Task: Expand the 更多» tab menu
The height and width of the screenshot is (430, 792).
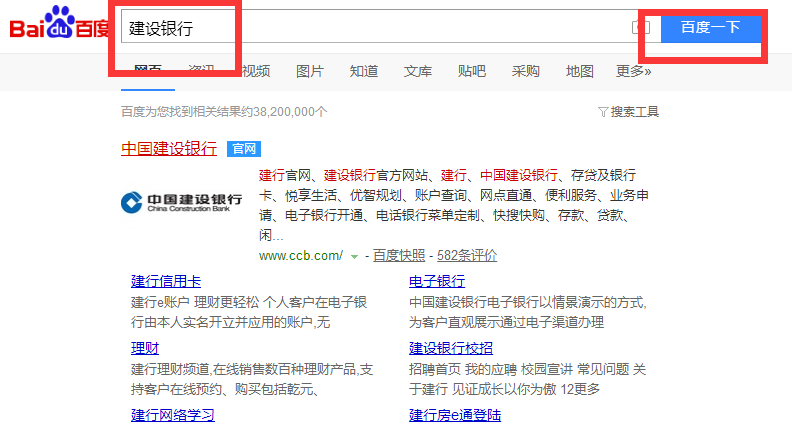Action: [x=633, y=71]
